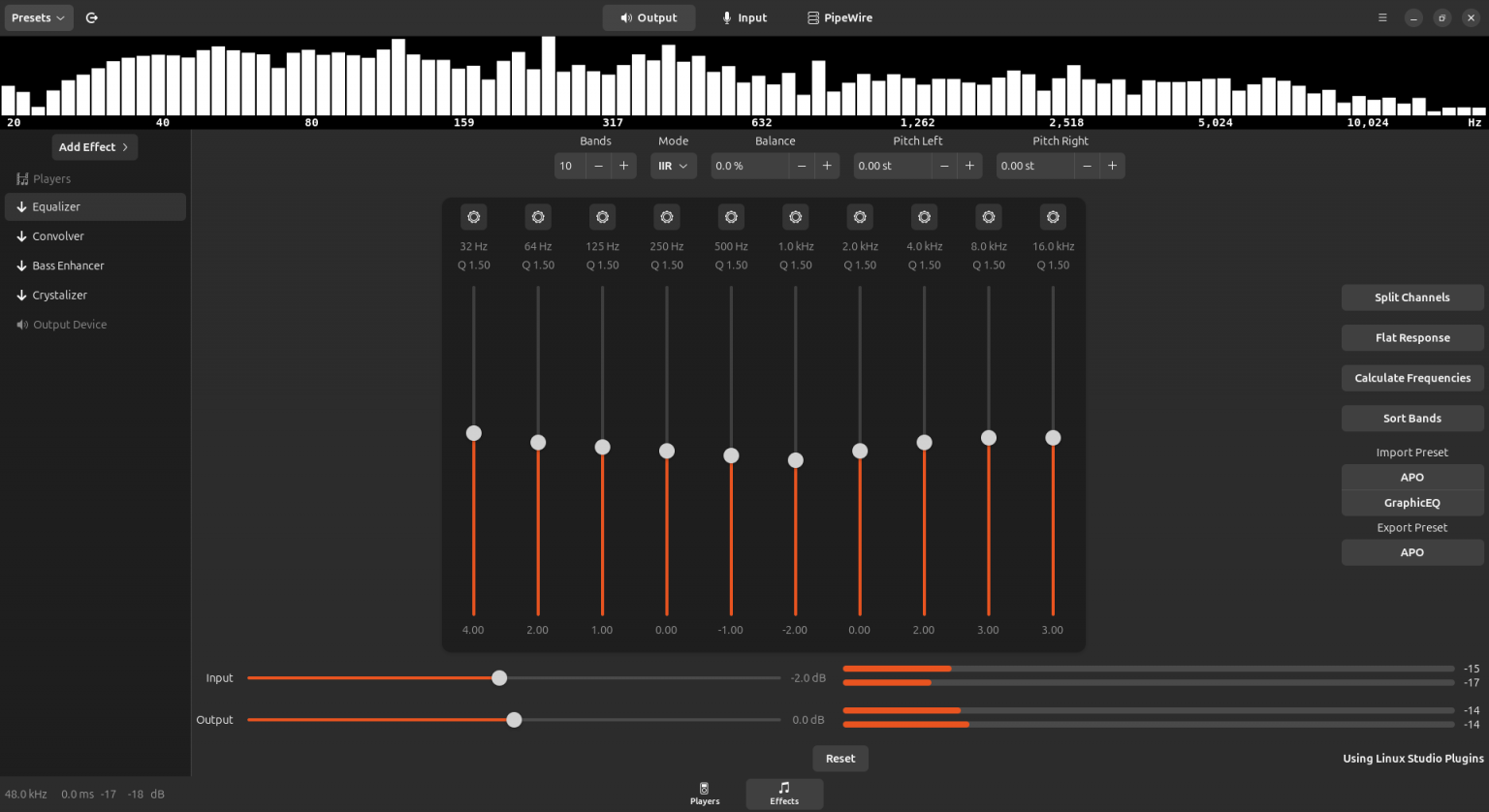This screenshot has width=1489, height=812.
Task: Select Output Device in the effects sidebar
Action: pyautogui.click(x=71, y=324)
